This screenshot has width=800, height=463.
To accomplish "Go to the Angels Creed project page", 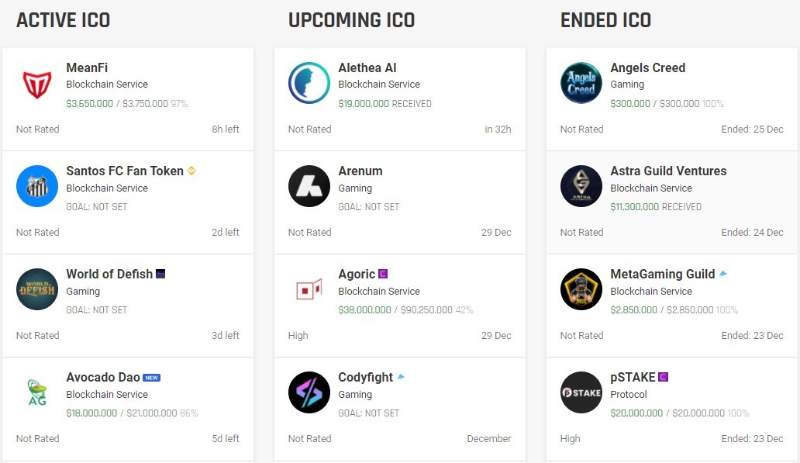I will click(x=647, y=68).
